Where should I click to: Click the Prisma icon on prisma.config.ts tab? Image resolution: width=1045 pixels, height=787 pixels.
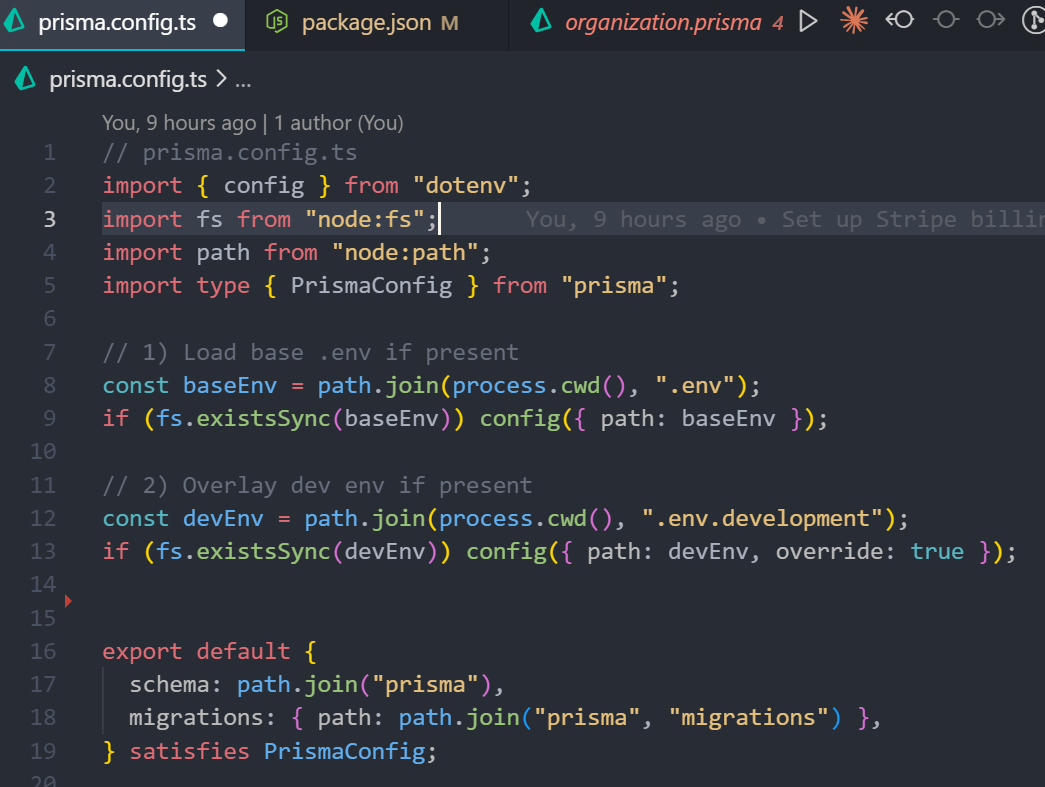click(15, 23)
